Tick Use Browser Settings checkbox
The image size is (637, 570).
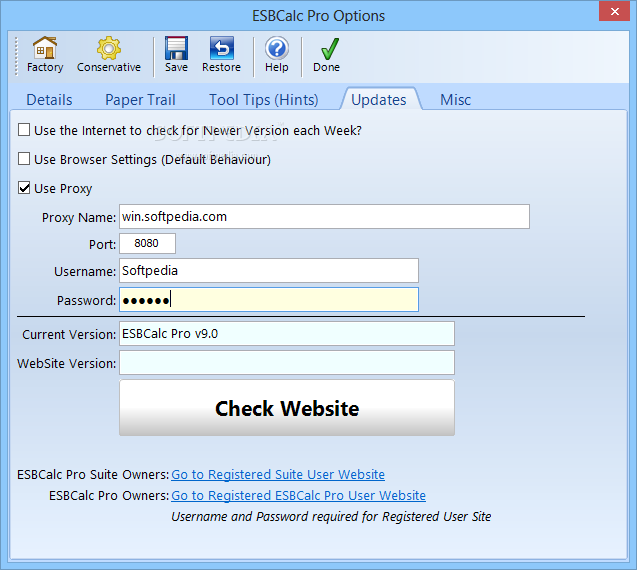[24, 159]
